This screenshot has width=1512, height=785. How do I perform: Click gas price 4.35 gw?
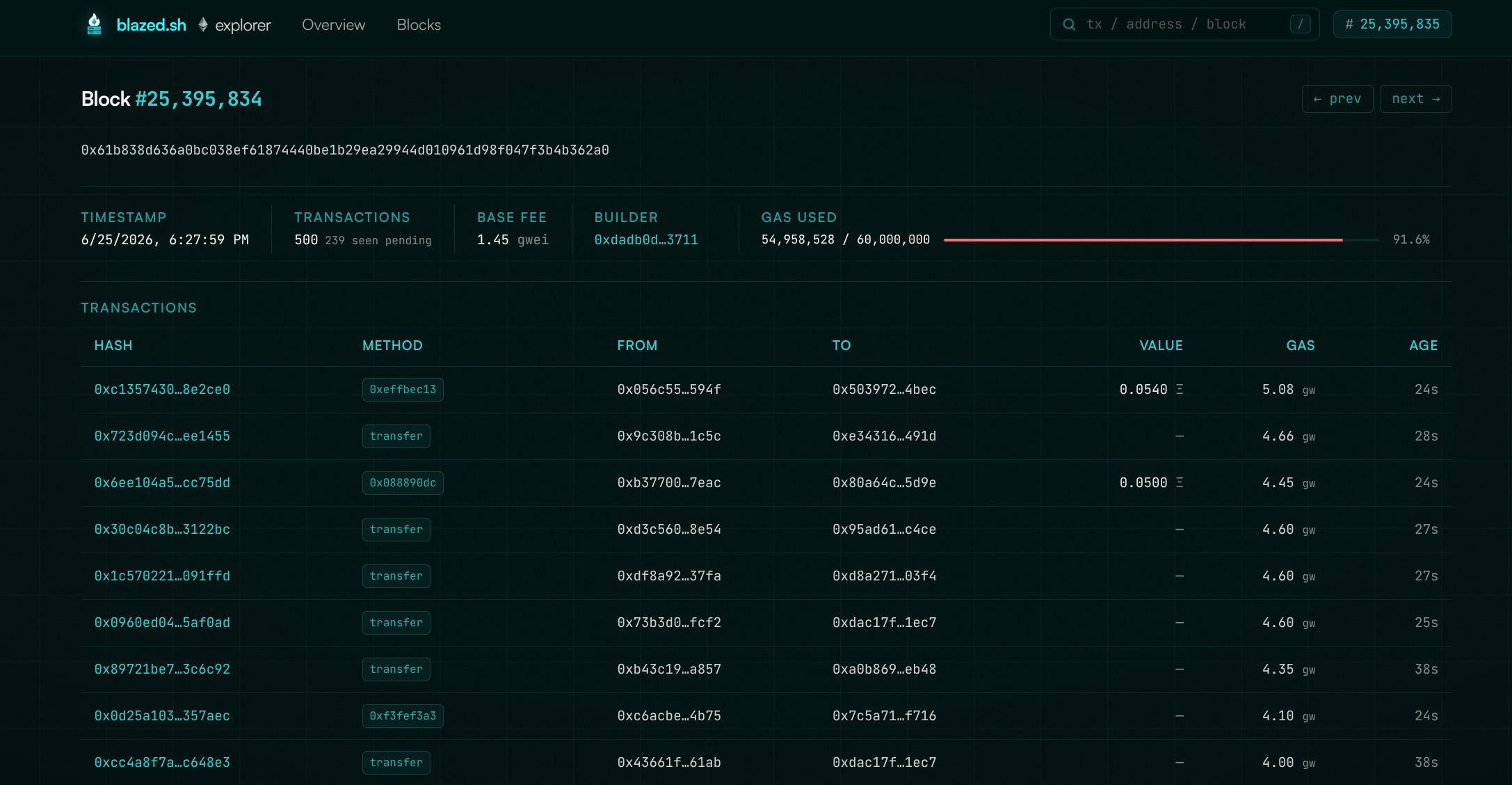pyautogui.click(x=1289, y=669)
